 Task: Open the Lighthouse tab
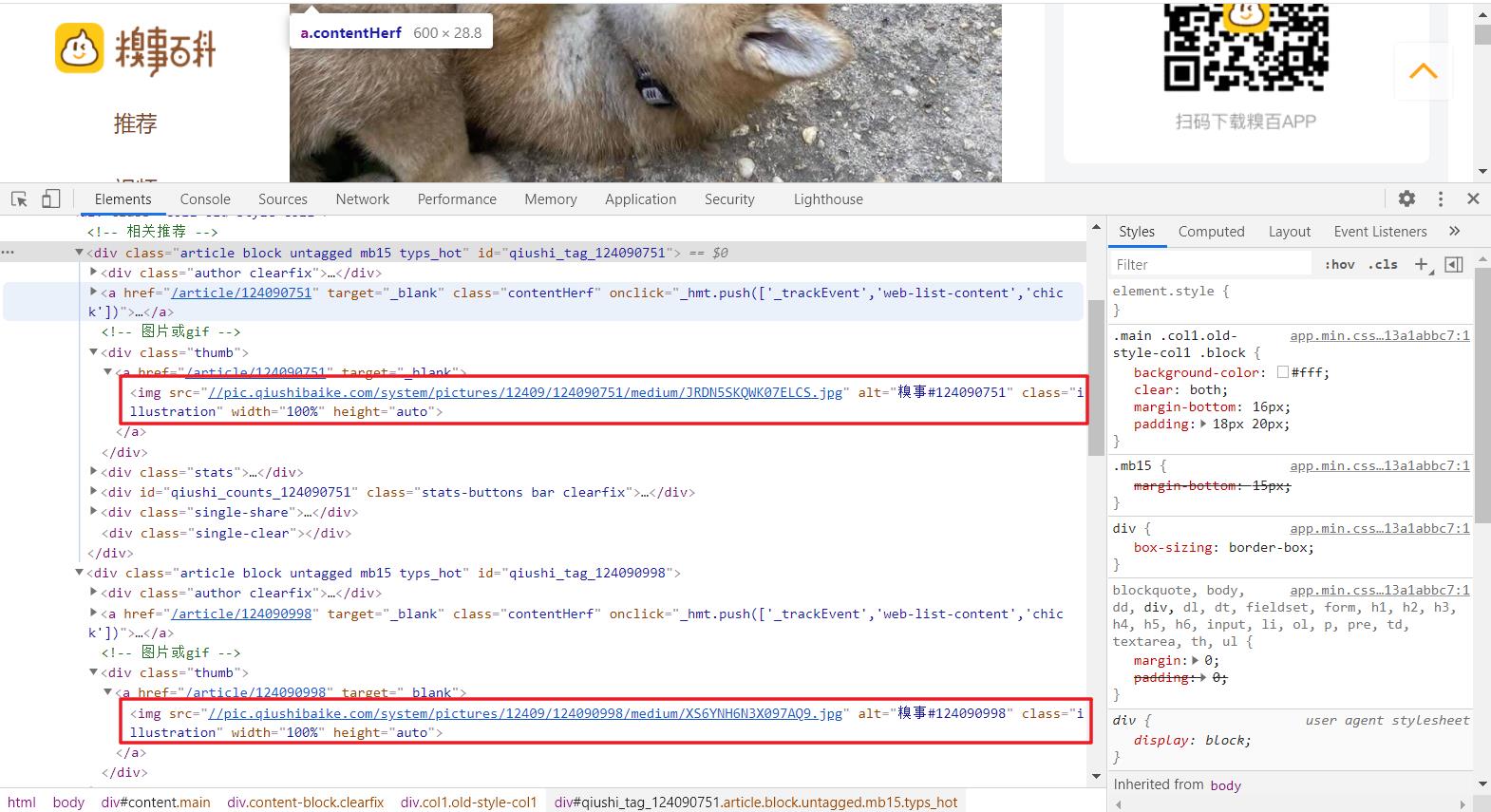click(828, 199)
